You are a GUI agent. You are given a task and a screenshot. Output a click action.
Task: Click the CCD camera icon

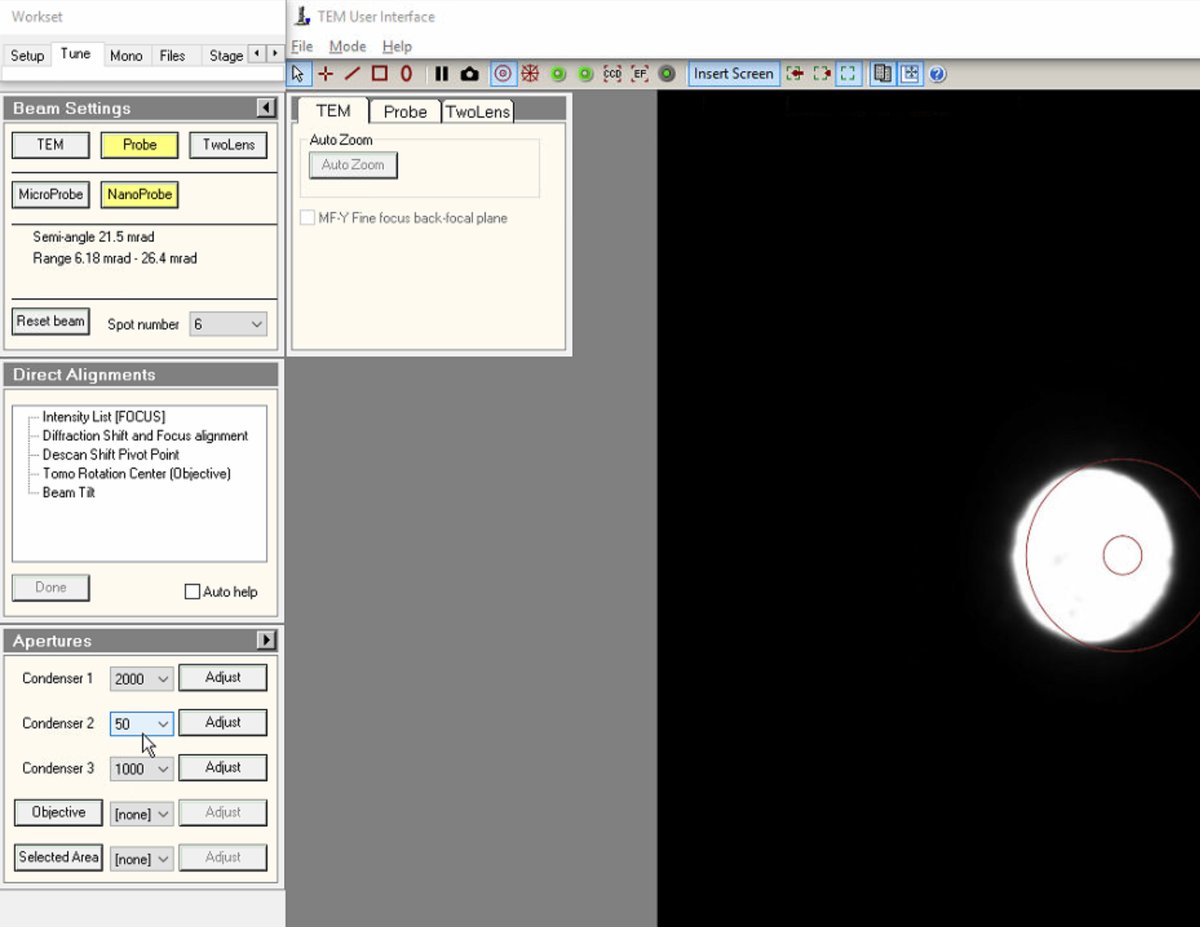612,73
